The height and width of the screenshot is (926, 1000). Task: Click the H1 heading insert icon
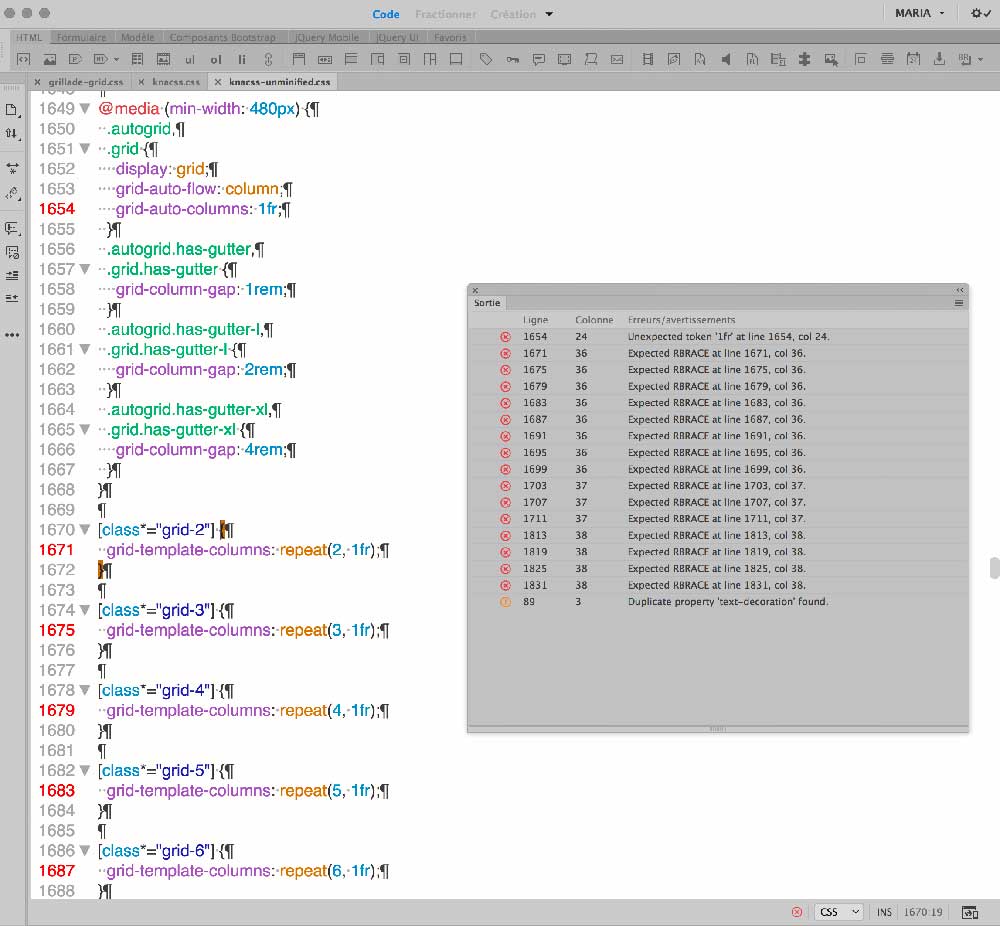[x=100, y=59]
